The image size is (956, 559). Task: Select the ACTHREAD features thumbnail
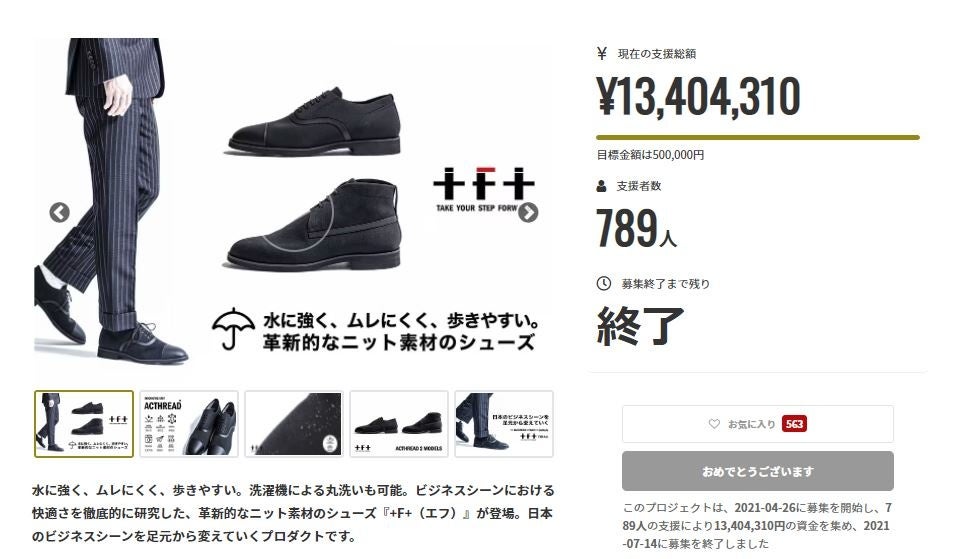[189, 424]
